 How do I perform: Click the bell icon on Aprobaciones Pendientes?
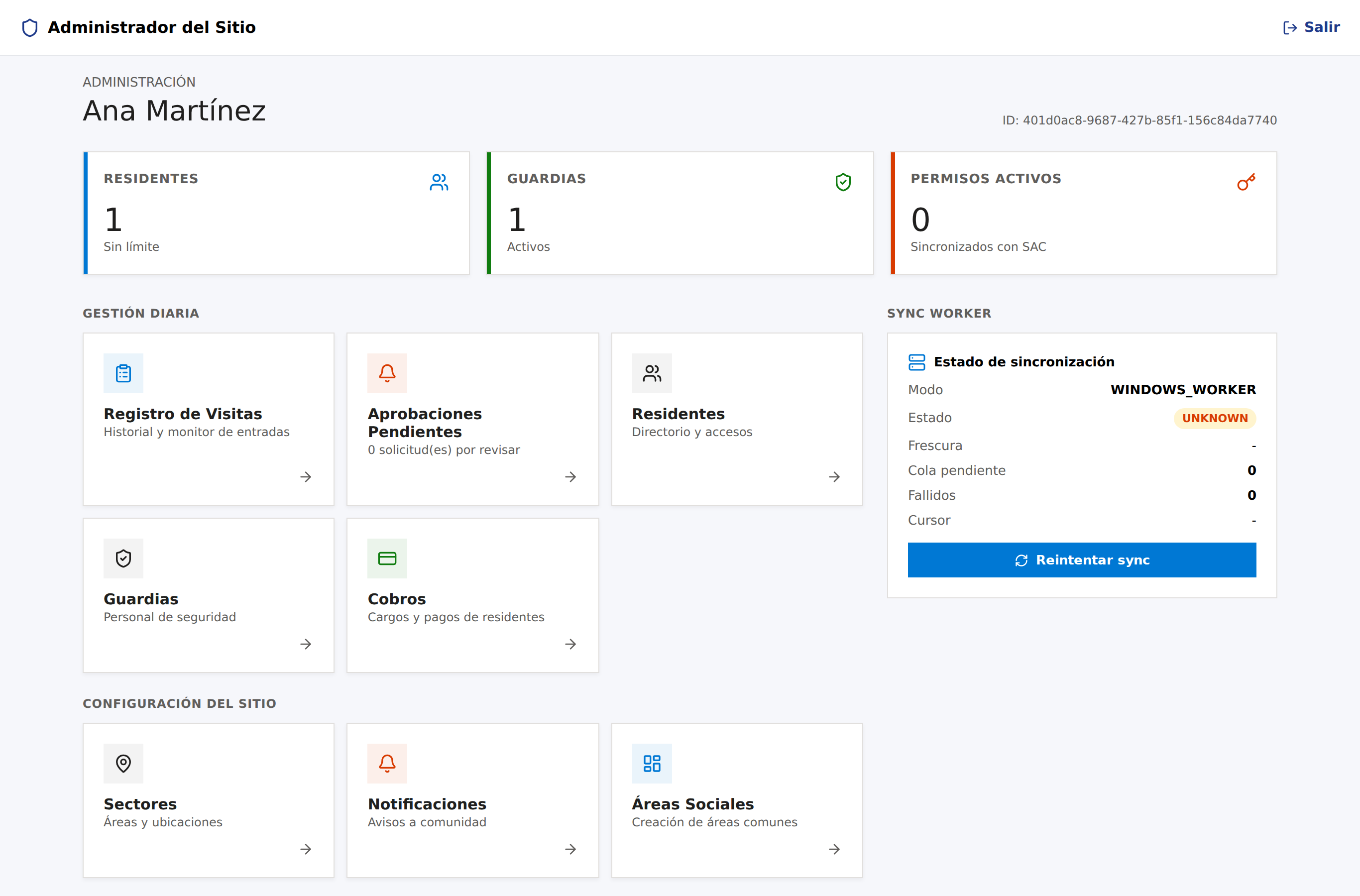tap(387, 373)
